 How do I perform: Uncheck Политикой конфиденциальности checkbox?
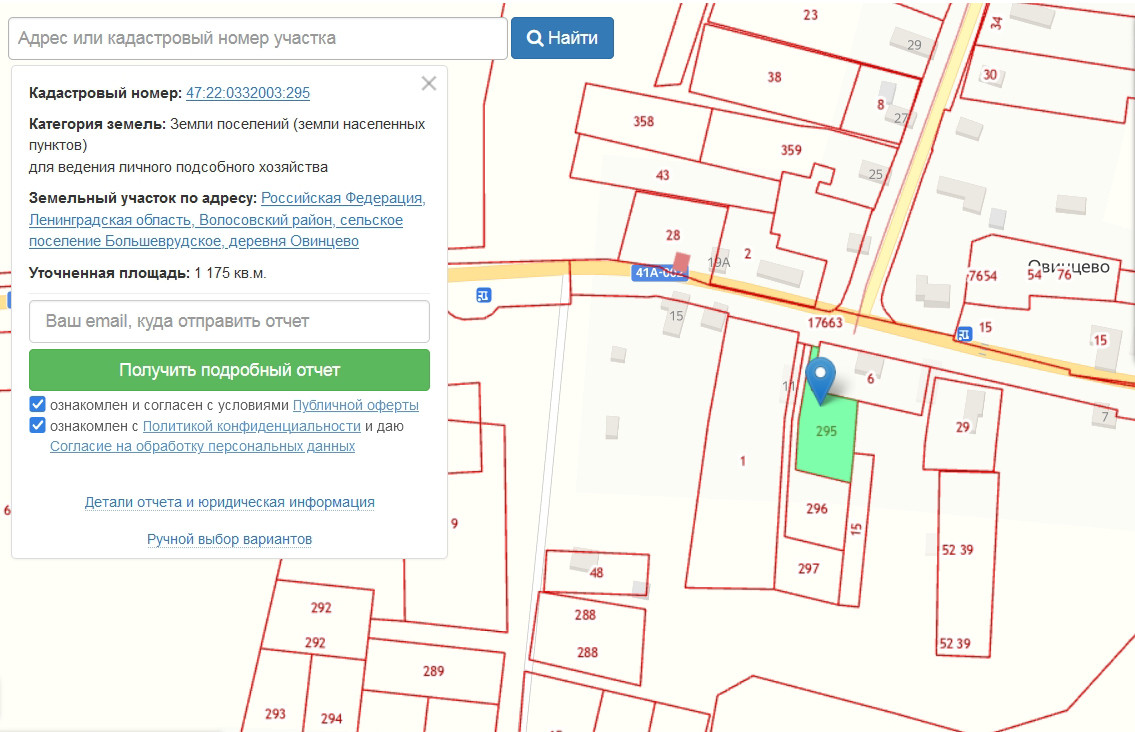pos(38,425)
